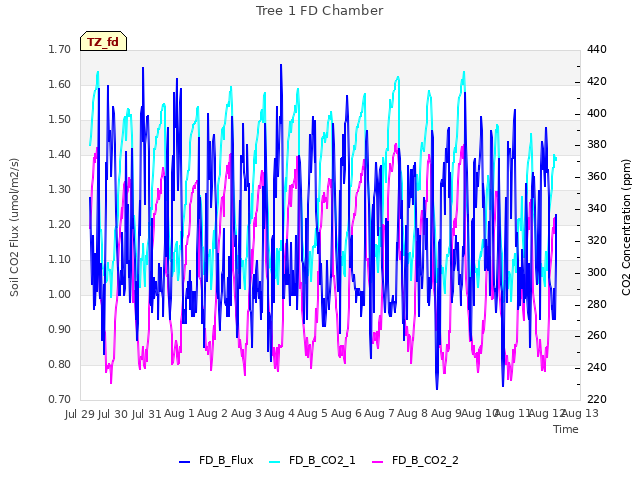640x480 pixels.
Task: Click the Aug 13 date tick label
Action: (x=581, y=414)
